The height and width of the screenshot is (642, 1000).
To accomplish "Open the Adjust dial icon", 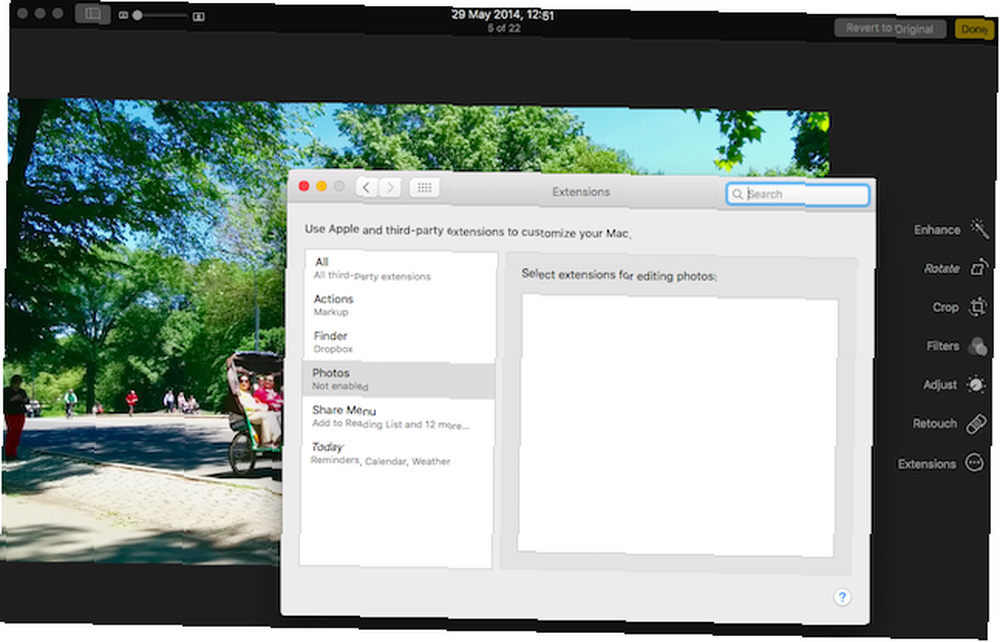I will point(976,384).
